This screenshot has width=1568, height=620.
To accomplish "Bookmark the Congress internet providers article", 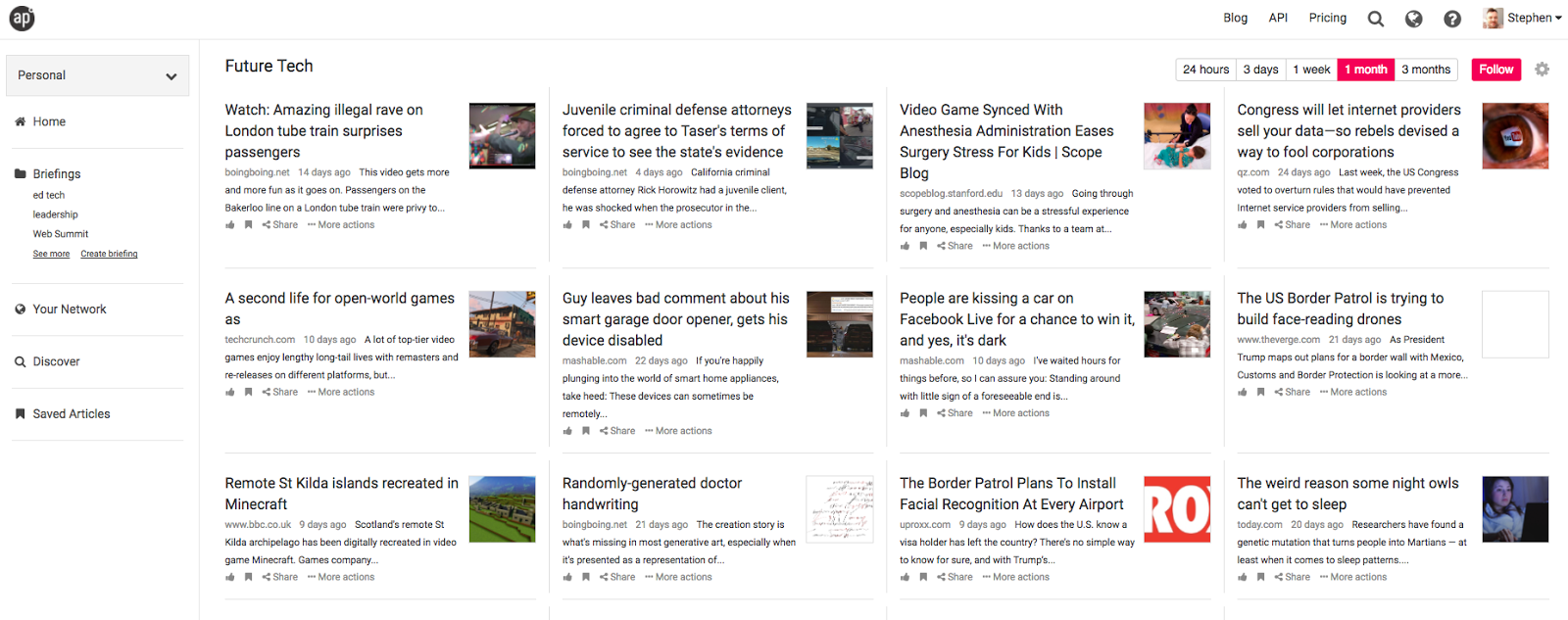I will (1260, 225).
